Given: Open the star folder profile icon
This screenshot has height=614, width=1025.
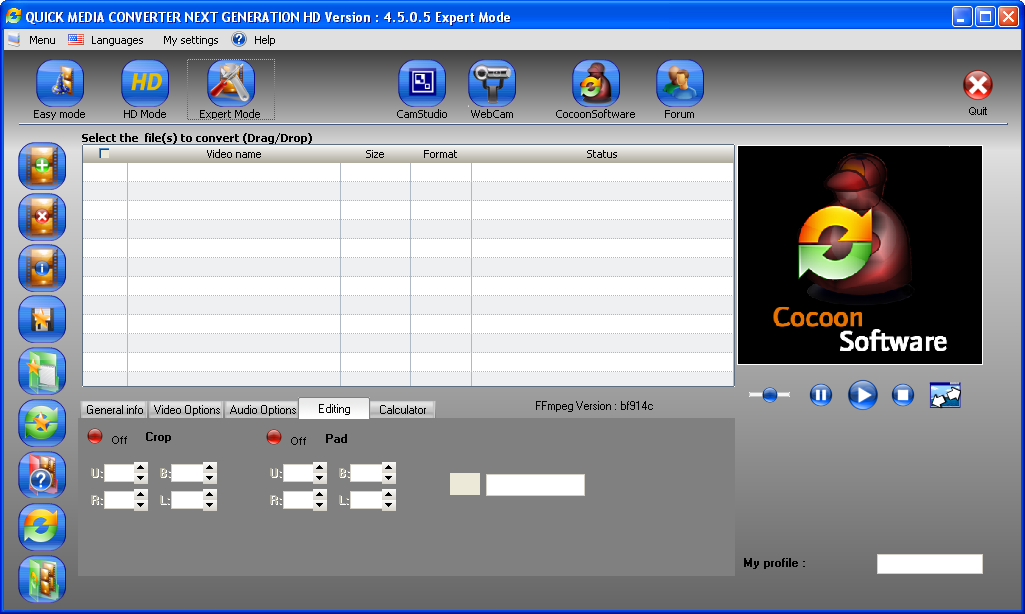Looking at the screenshot, I should click(x=42, y=371).
